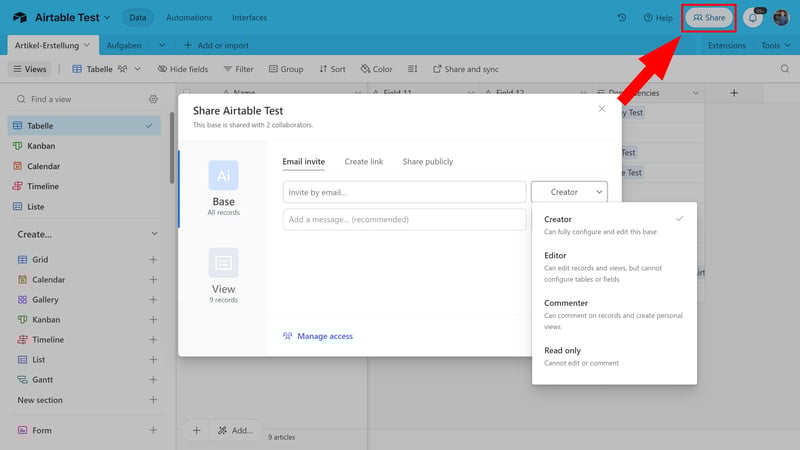
Task: Click the row height icon
Action: point(412,69)
